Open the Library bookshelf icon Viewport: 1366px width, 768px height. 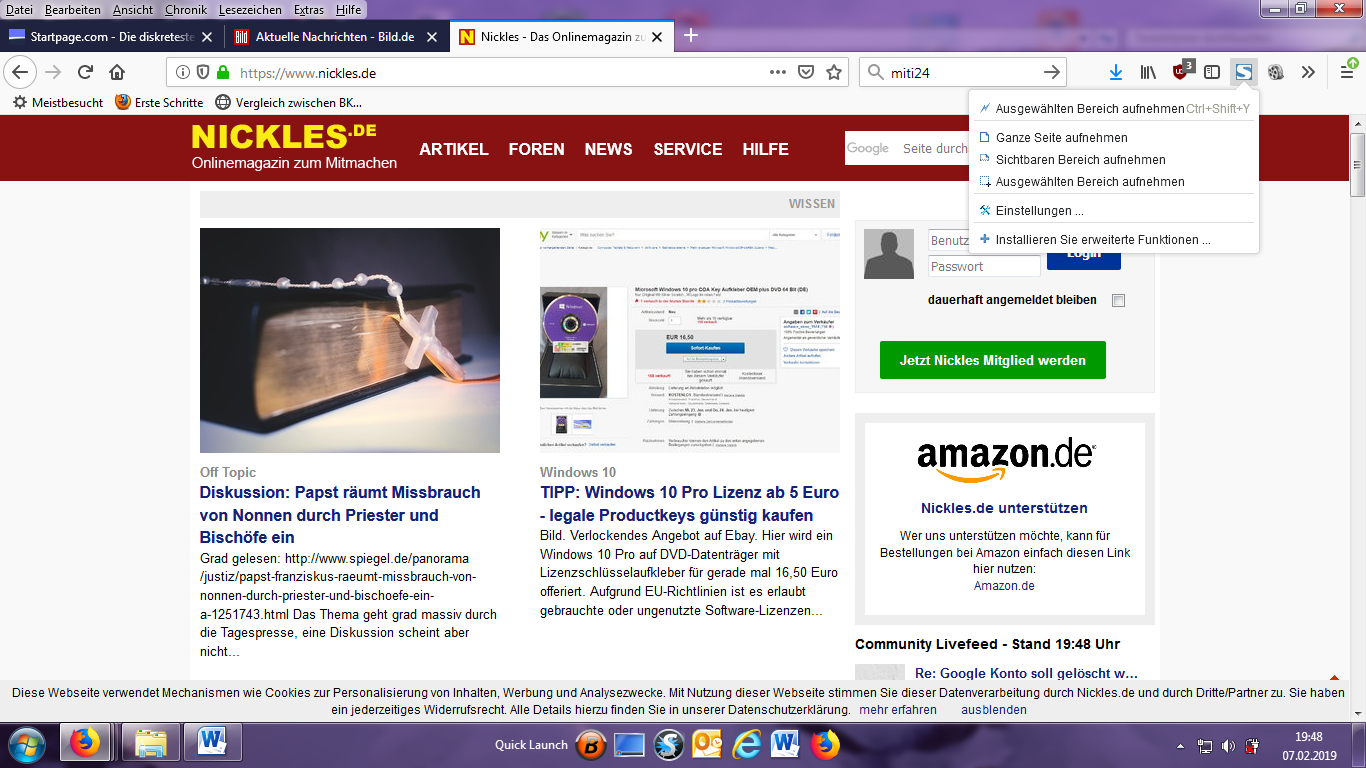click(1148, 72)
